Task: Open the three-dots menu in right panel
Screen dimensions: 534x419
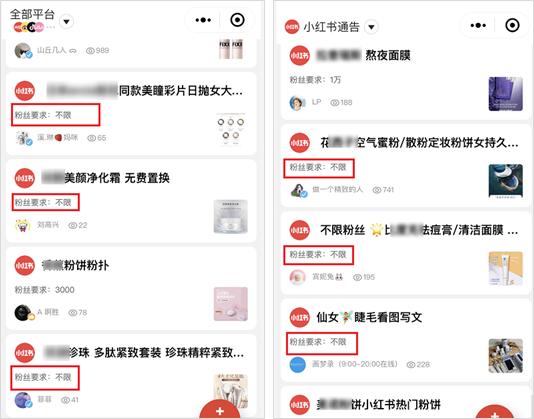Action: coord(478,25)
